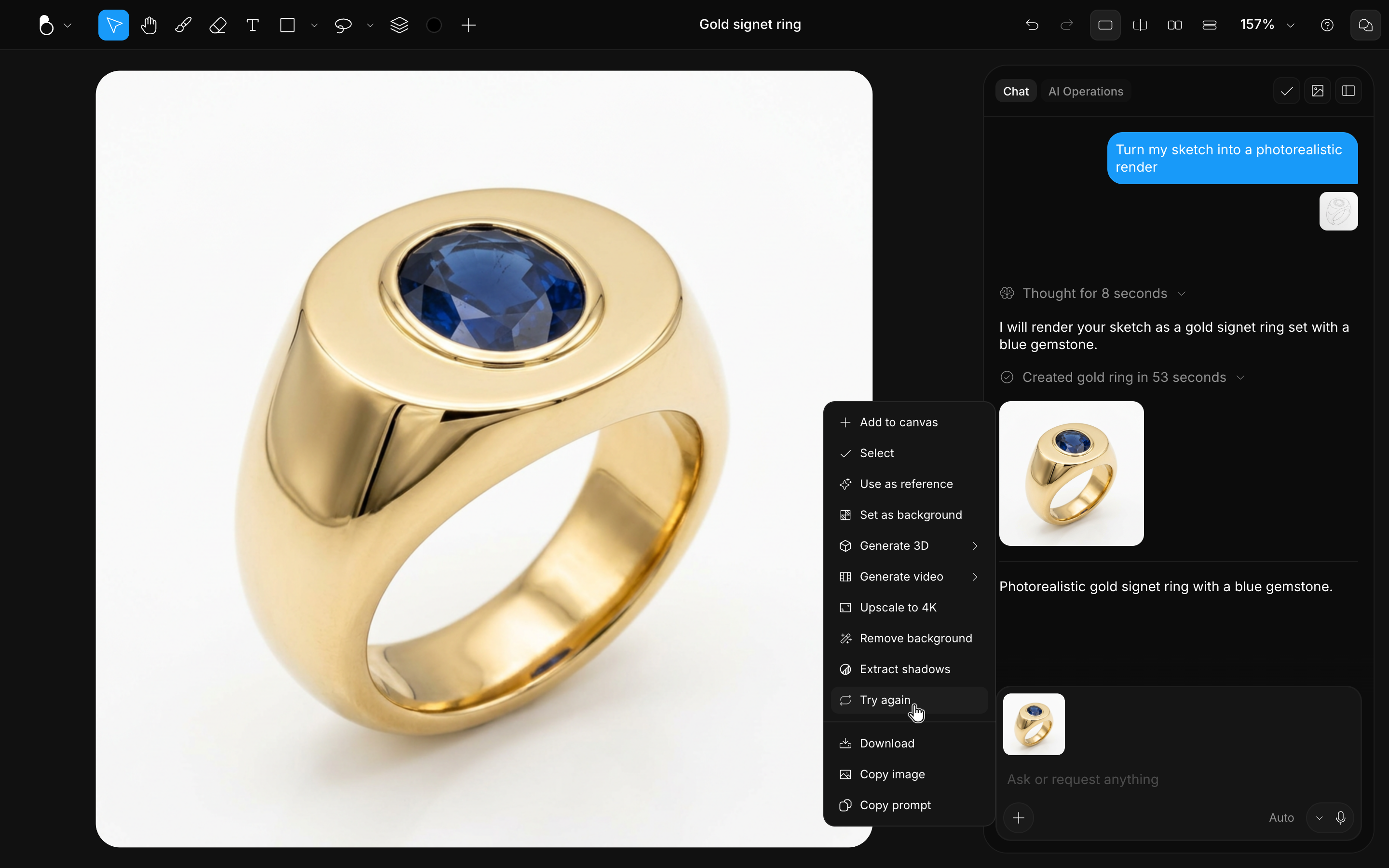Select the Brush tool
Screen dimensions: 1389x868
tap(183, 25)
